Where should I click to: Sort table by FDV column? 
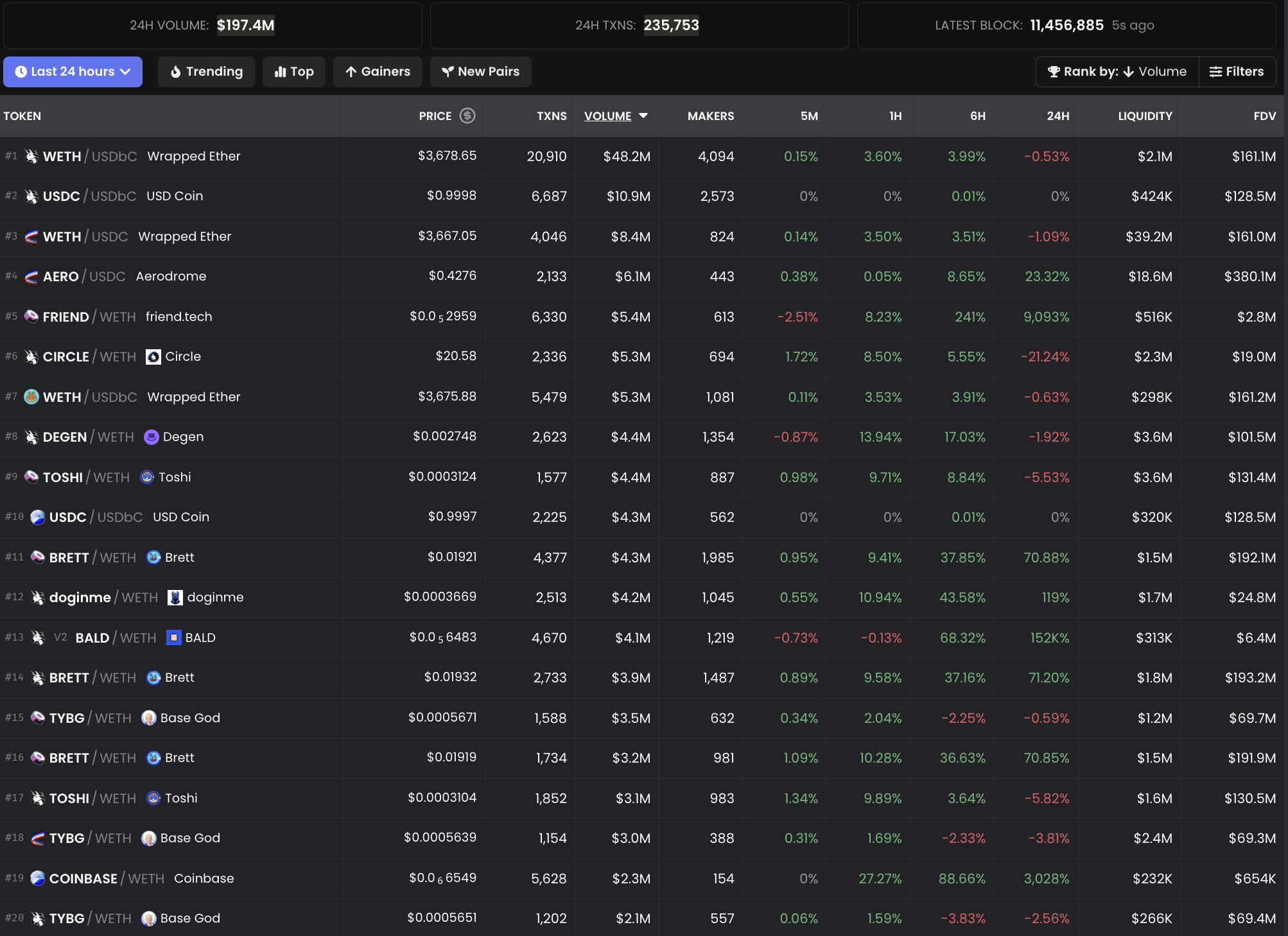click(x=1264, y=116)
